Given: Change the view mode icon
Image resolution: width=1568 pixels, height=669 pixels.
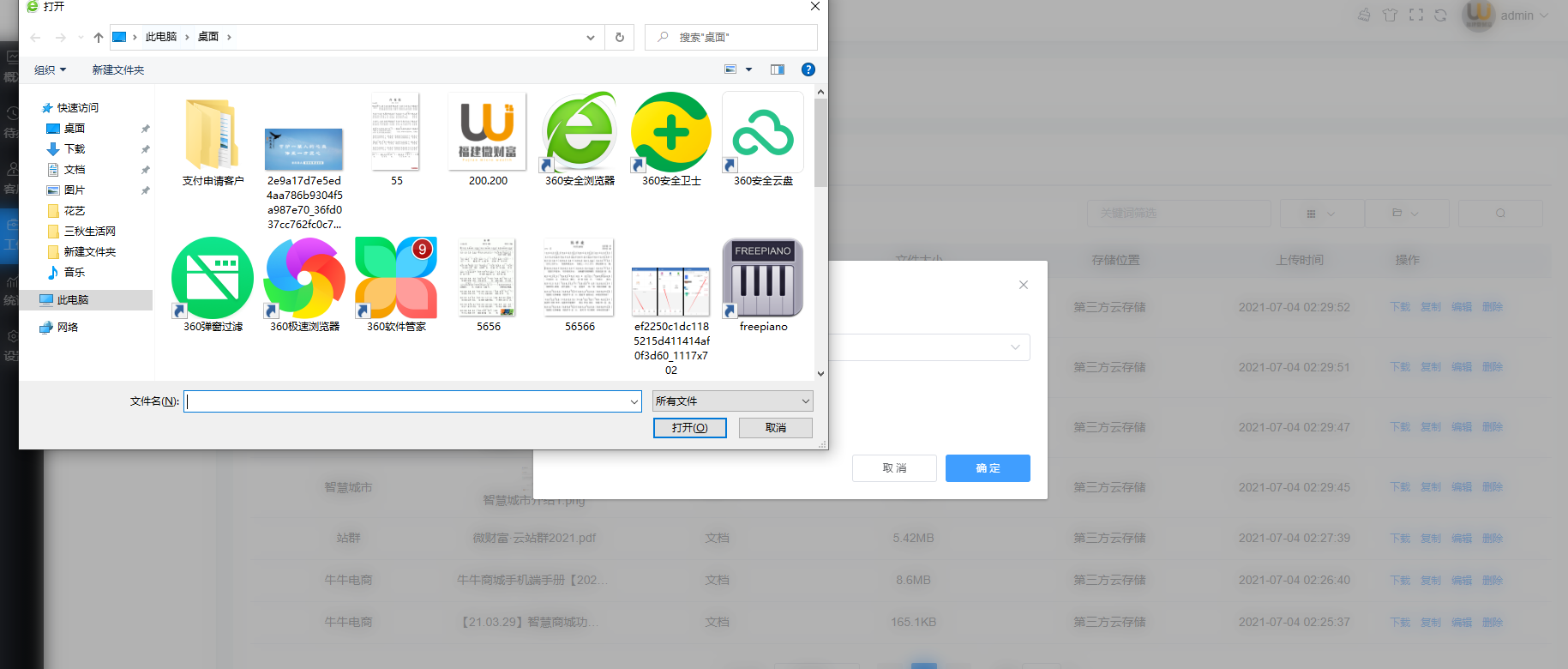Looking at the screenshot, I should click(730, 69).
